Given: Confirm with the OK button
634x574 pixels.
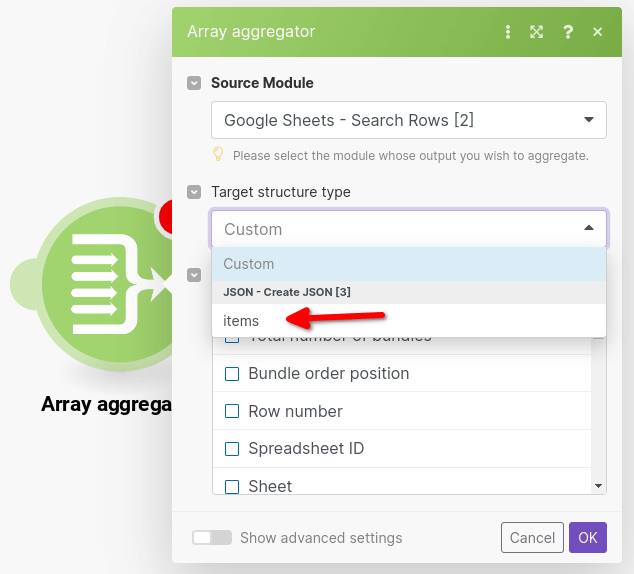Looking at the screenshot, I should tap(588, 538).
